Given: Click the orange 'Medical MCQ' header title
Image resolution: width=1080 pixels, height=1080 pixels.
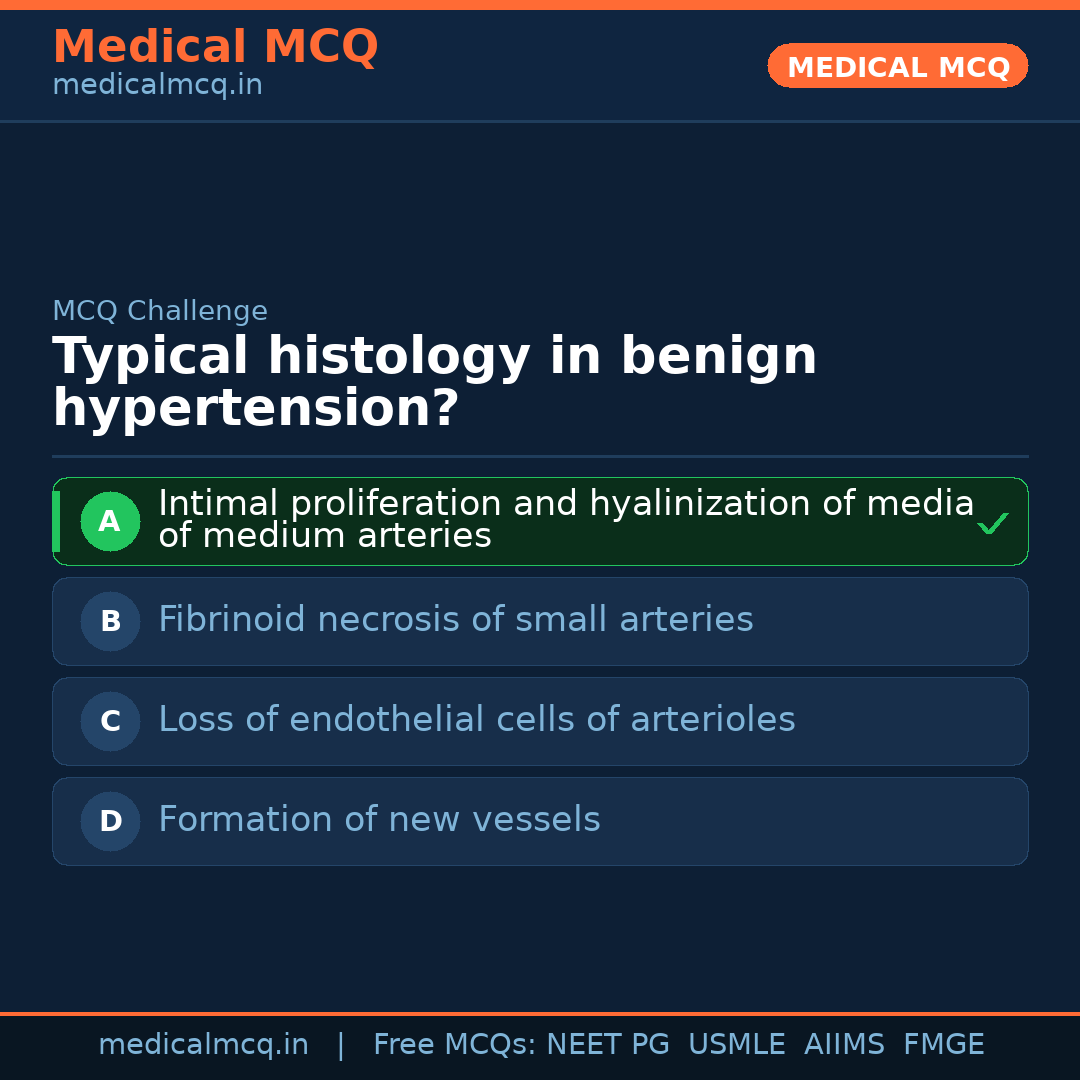Looking at the screenshot, I should (x=215, y=47).
